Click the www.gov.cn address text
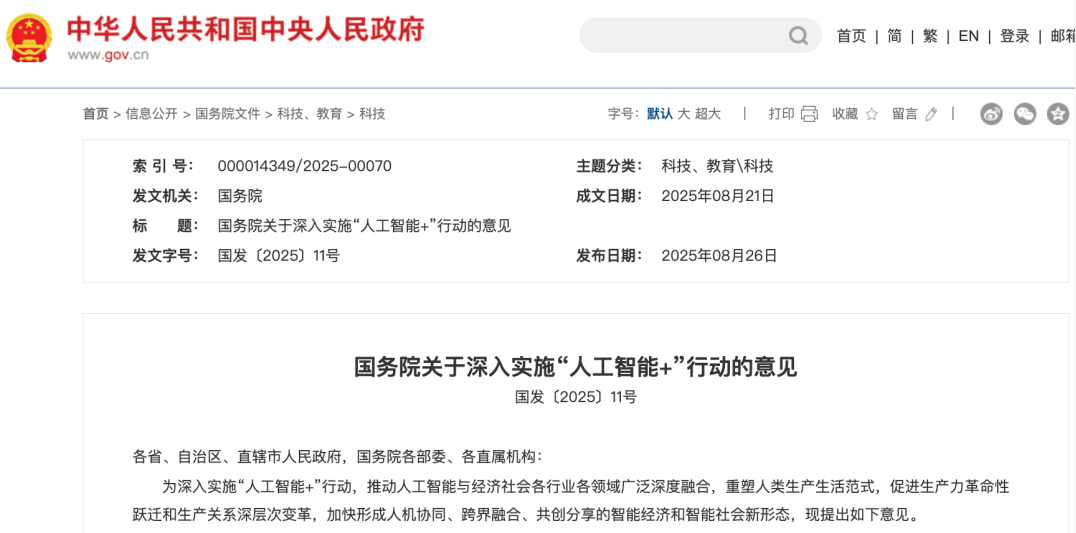The height and width of the screenshot is (533, 1076). [x=108, y=56]
